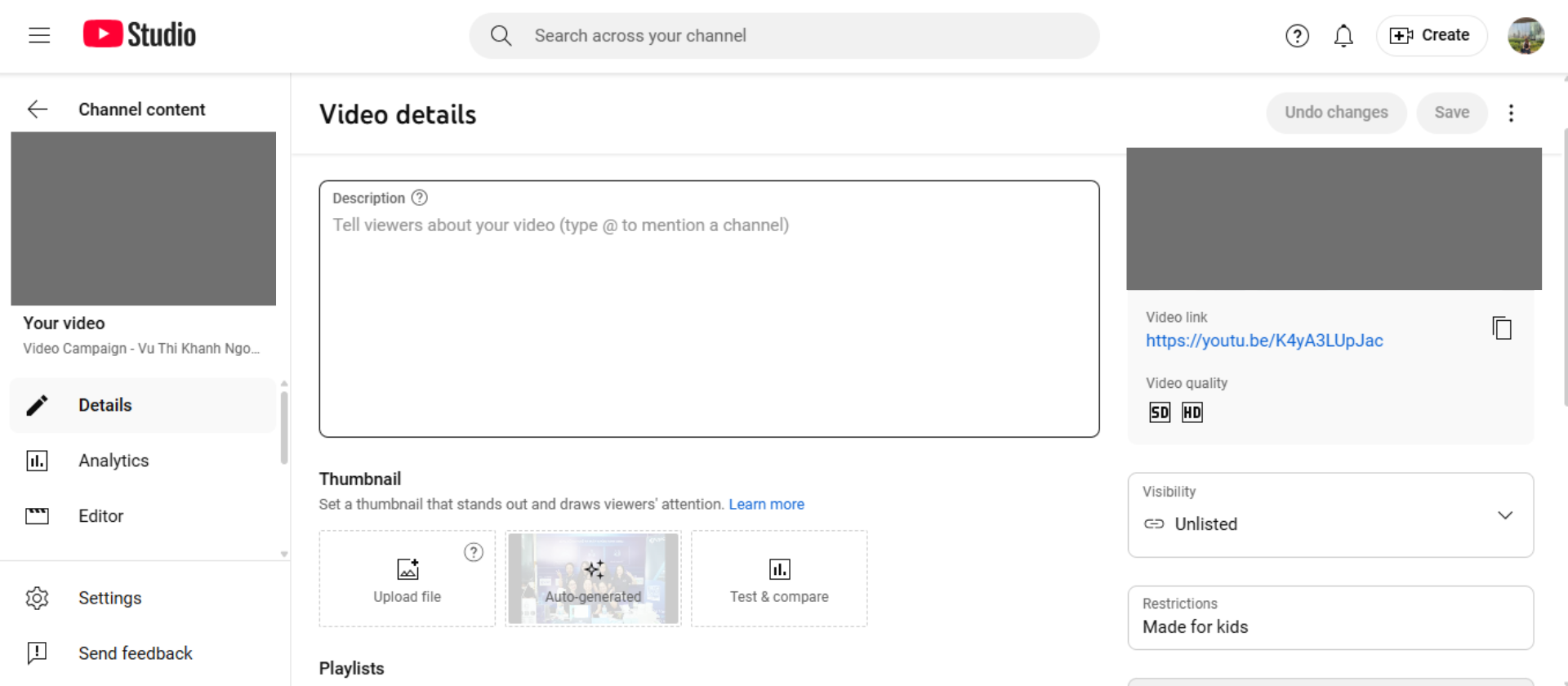Open the Create menu

click(1431, 35)
